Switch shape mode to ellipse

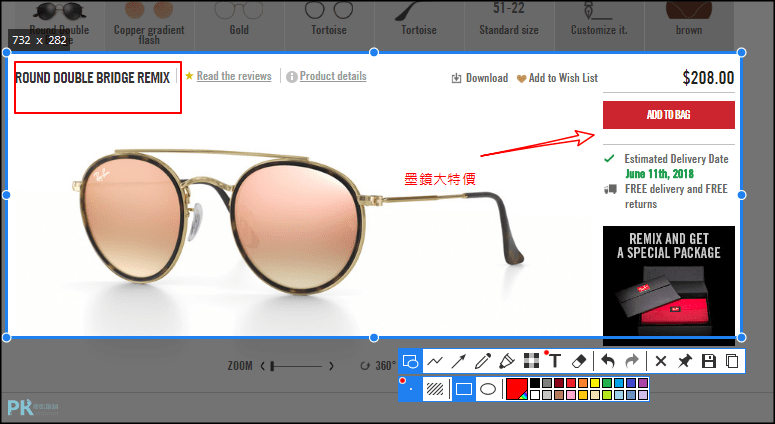(x=488, y=389)
